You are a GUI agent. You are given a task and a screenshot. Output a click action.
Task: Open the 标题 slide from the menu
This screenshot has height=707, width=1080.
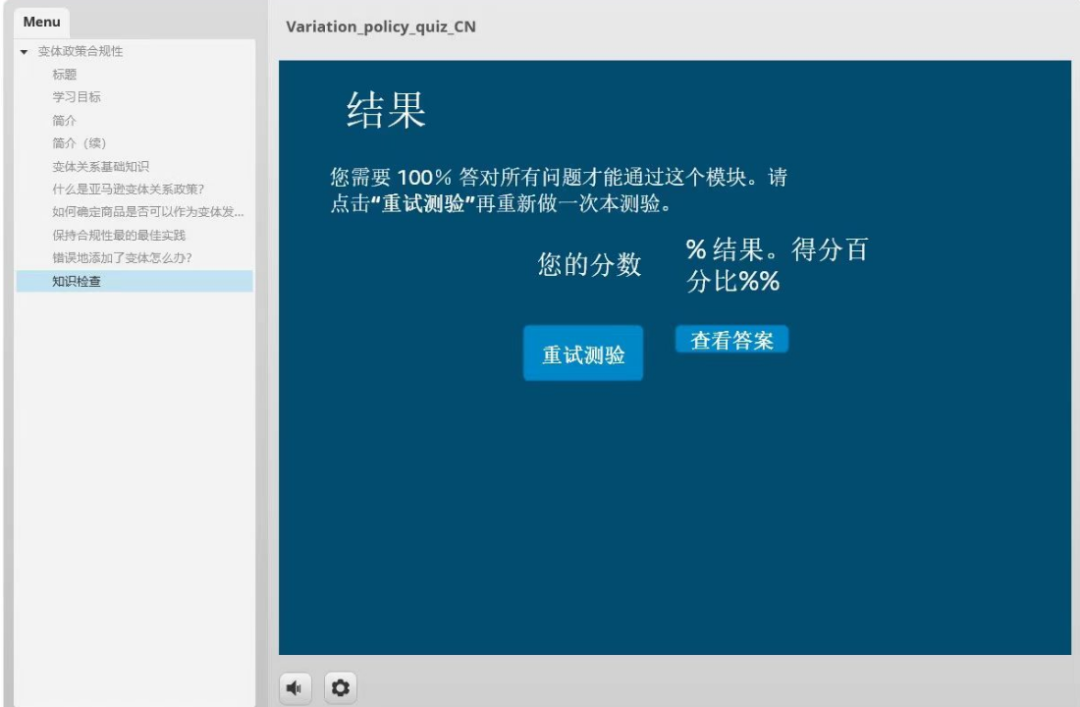(x=64, y=74)
